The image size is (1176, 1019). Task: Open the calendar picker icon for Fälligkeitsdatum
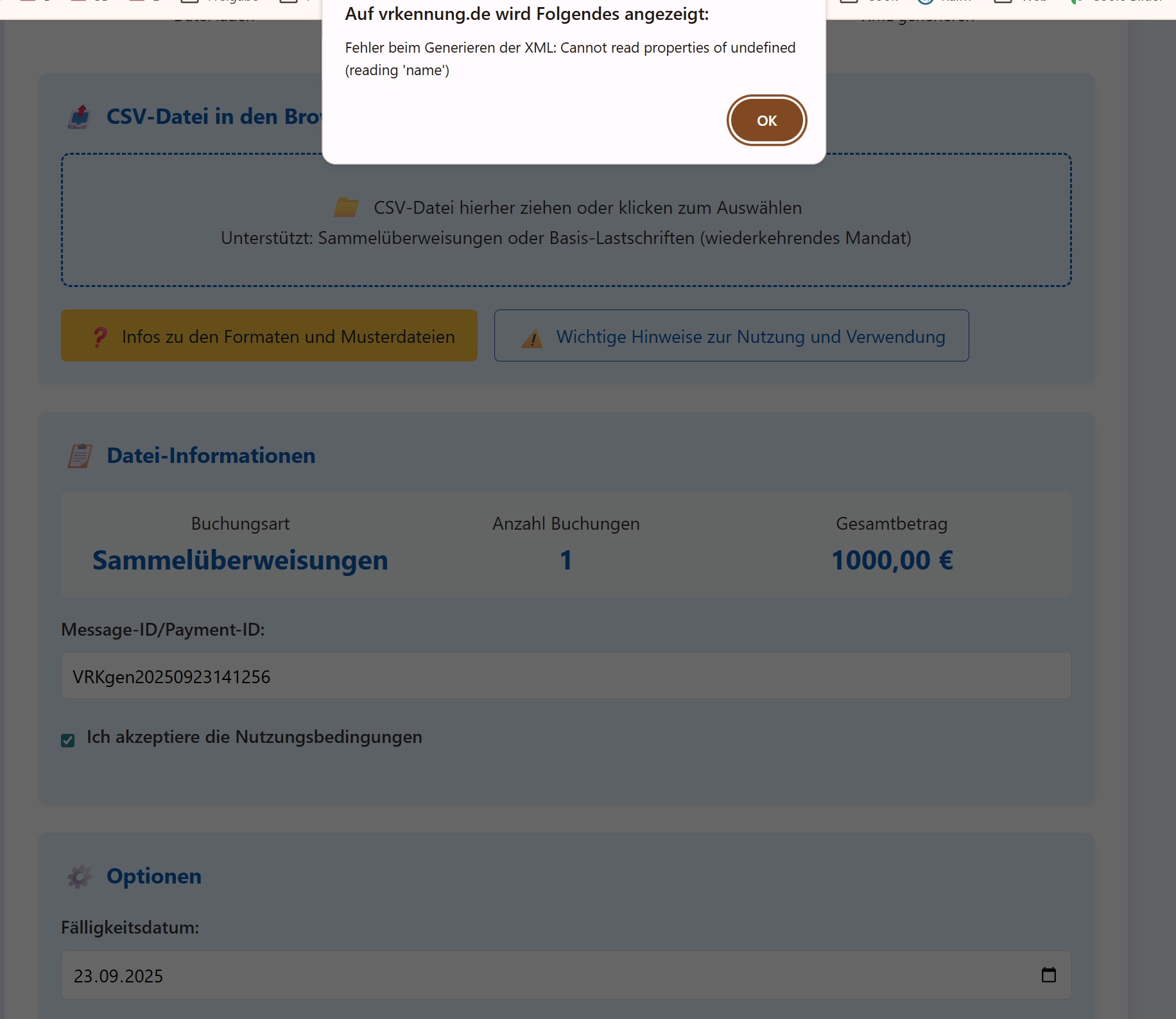click(x=1048, y=975)
